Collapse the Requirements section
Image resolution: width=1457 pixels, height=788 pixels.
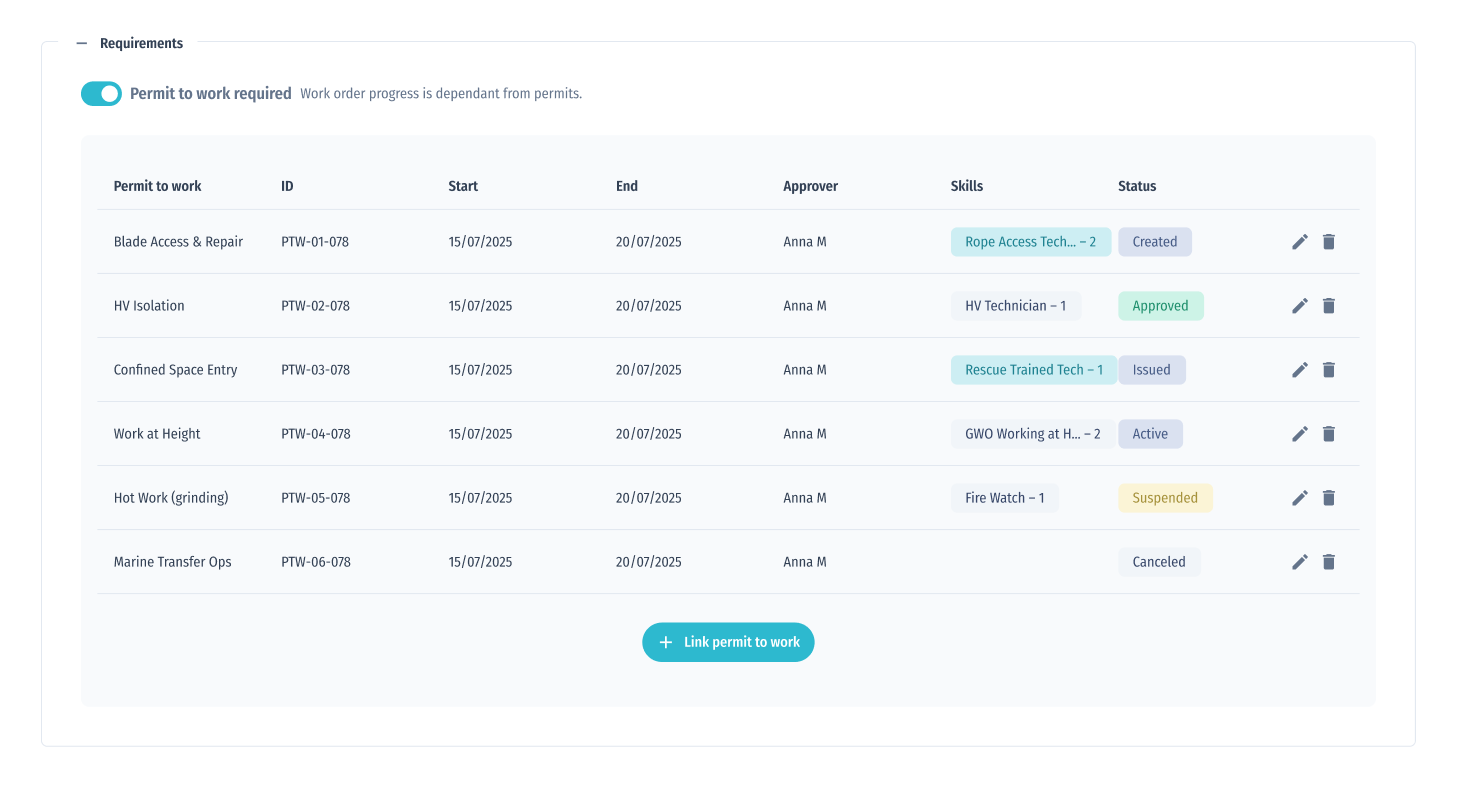[82, 44]
